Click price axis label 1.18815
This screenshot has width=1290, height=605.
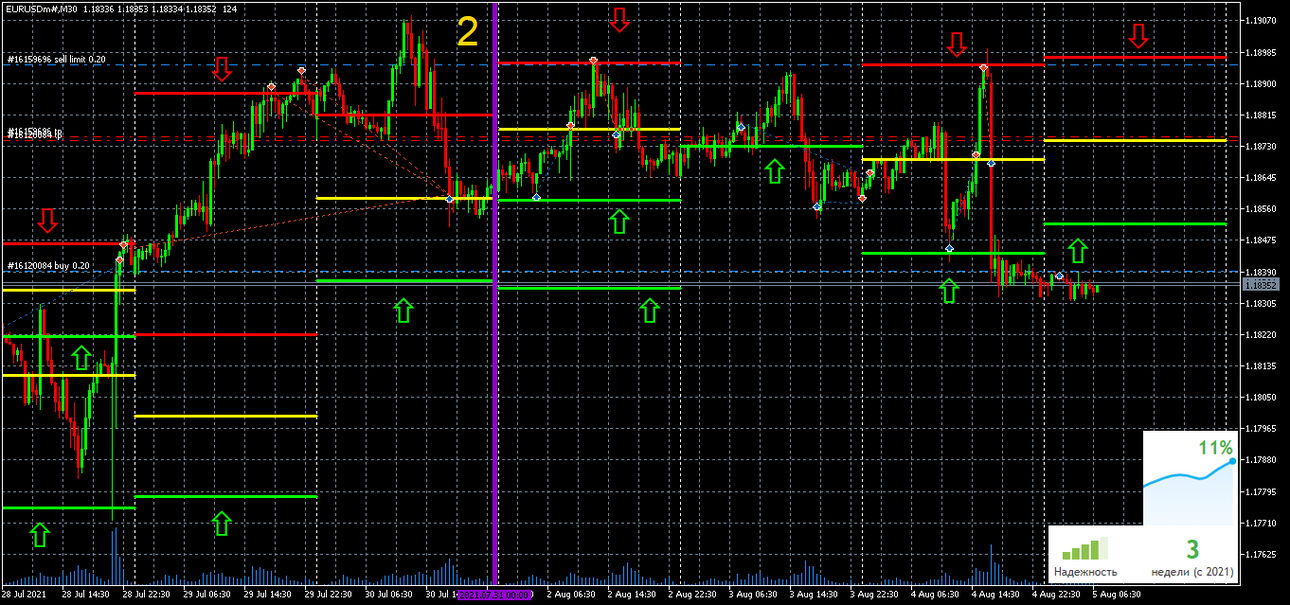[x=1260, y=115]
